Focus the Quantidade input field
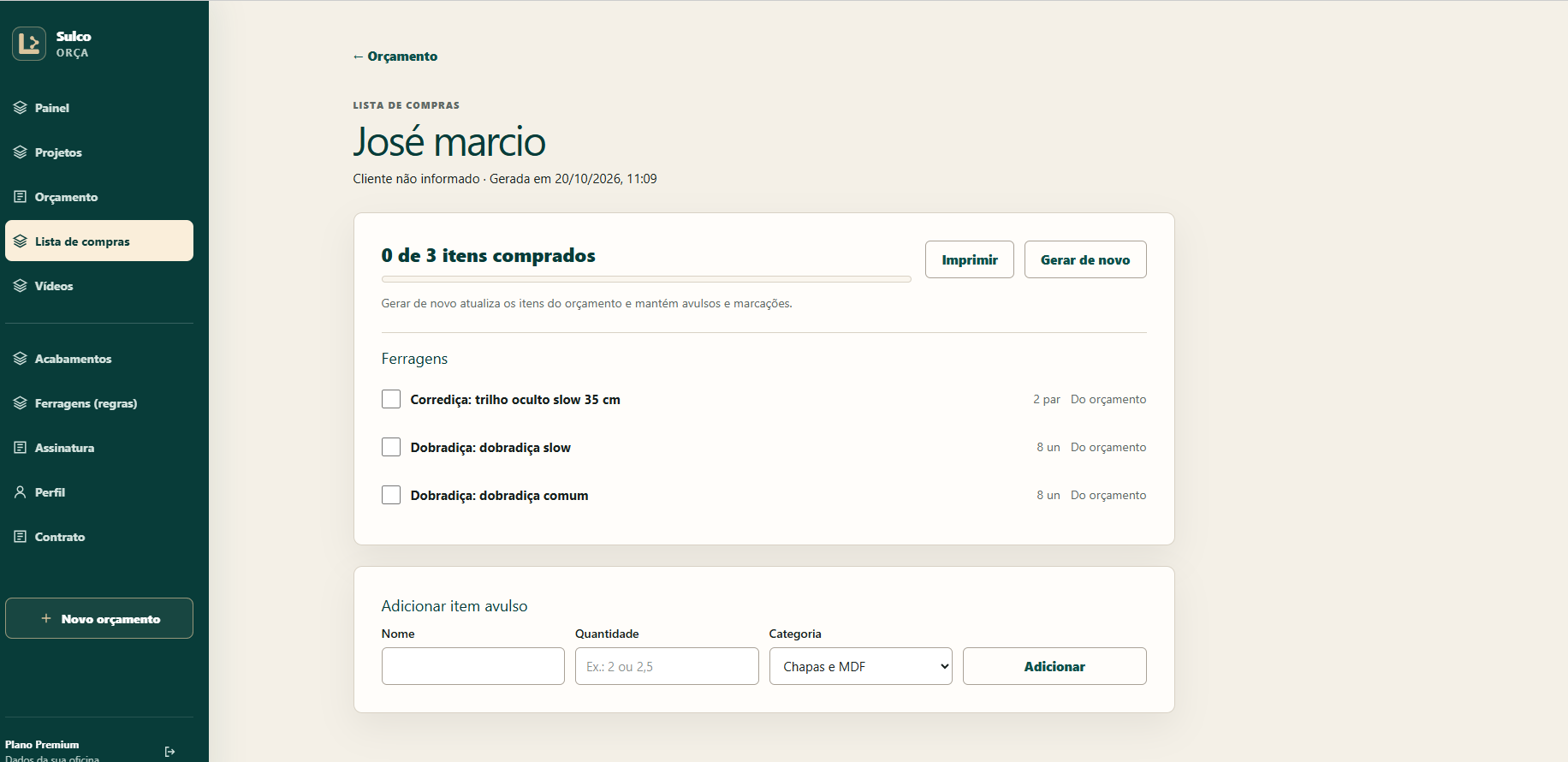The height and width of the screenshot is (762, 1568). point(667,666)
